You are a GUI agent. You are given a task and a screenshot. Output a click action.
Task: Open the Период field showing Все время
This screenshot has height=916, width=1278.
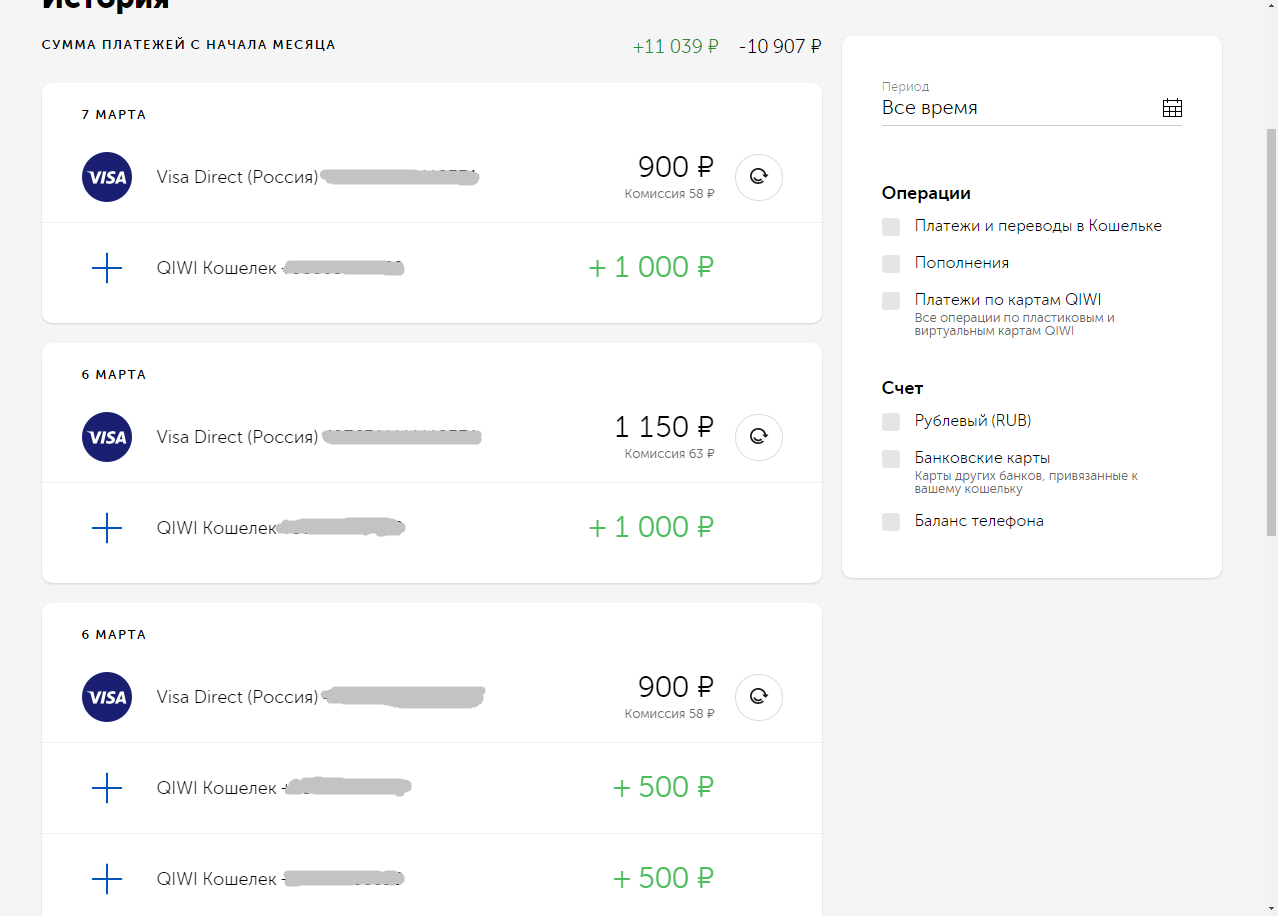(1032, 101)
